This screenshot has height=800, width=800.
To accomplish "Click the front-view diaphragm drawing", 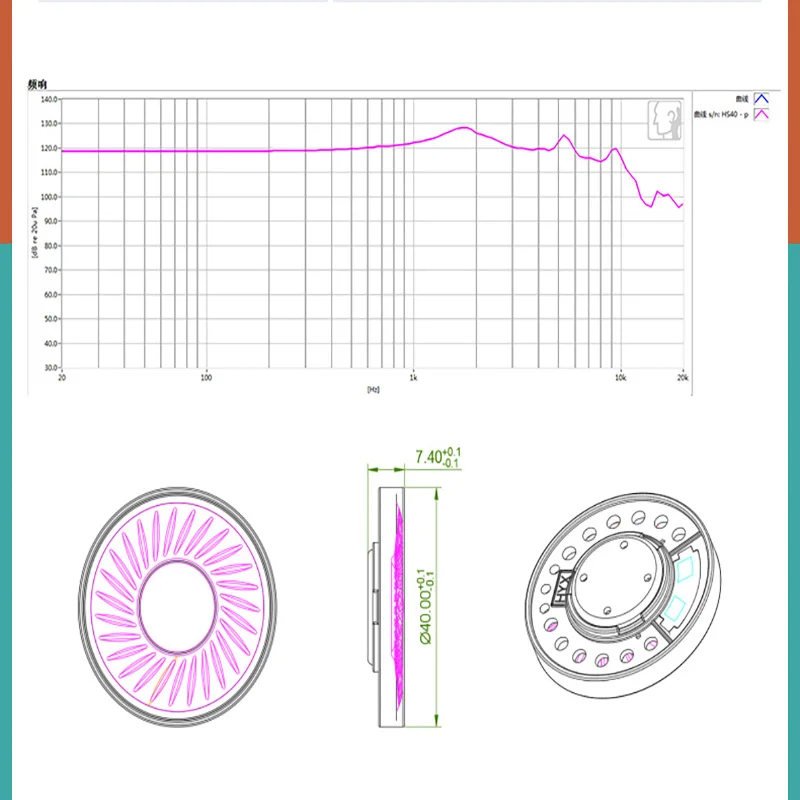I will point(178,607).
